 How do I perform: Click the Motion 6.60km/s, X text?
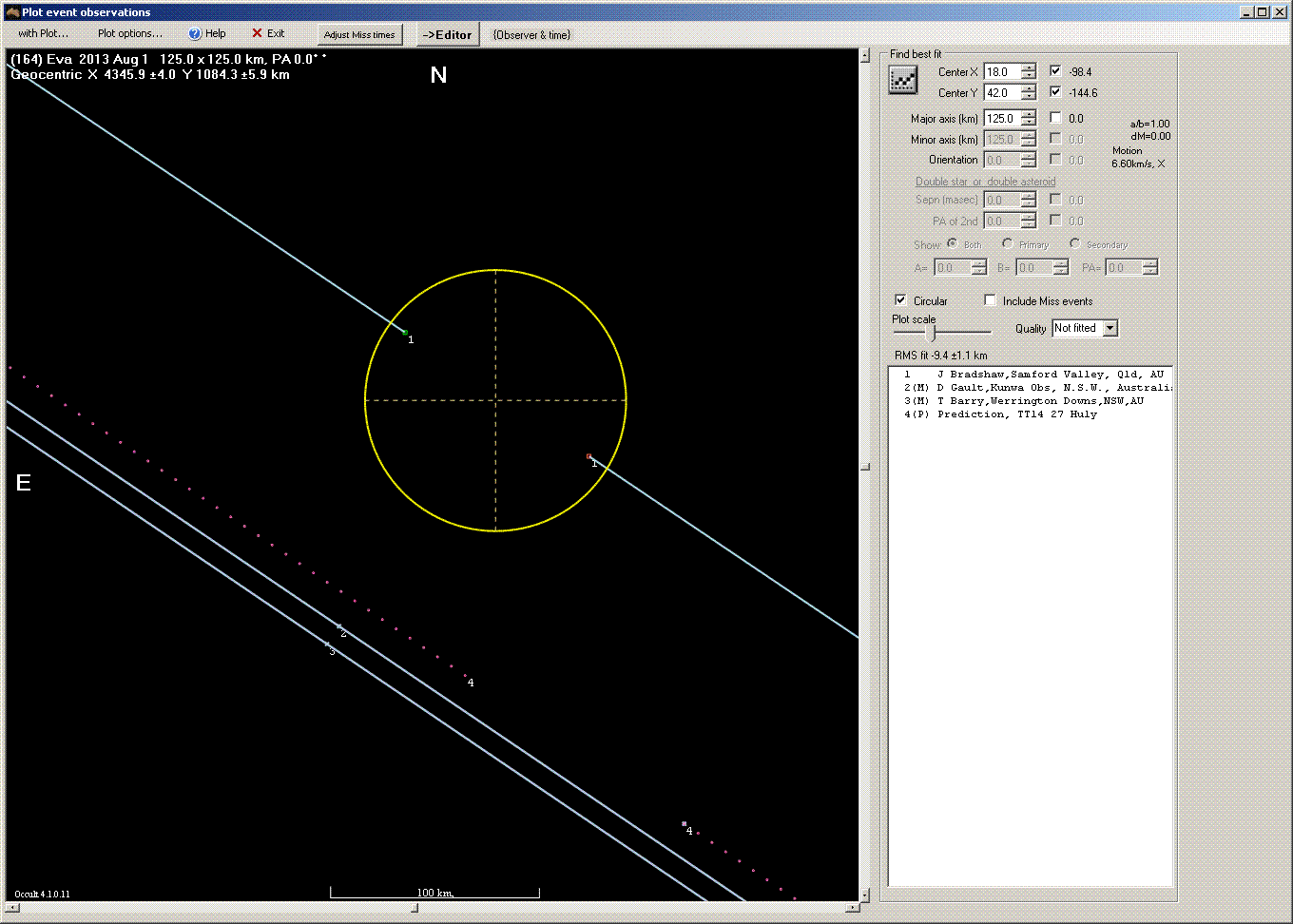(x=1137, y=157)
